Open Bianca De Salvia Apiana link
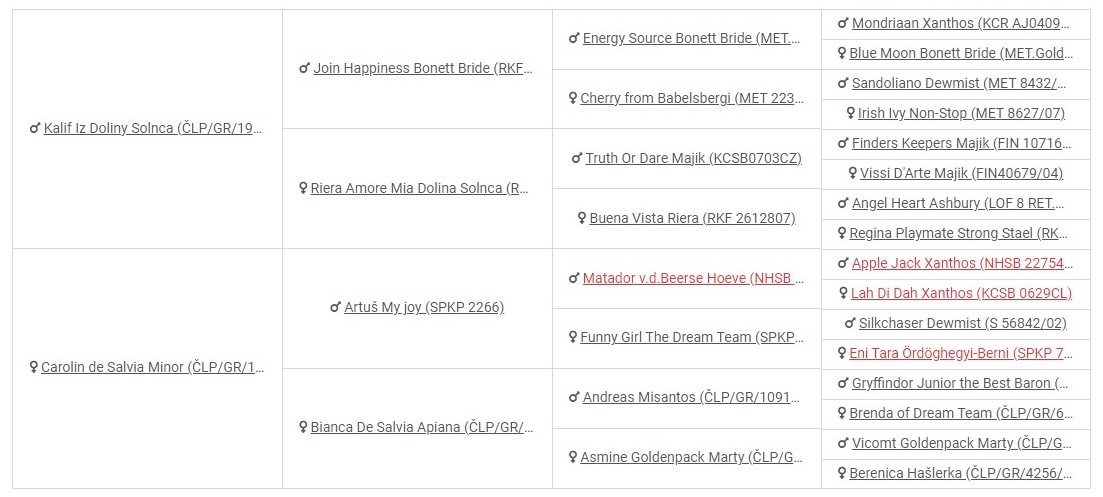This screenshot has width=1103, height=497. pos(422,428)
